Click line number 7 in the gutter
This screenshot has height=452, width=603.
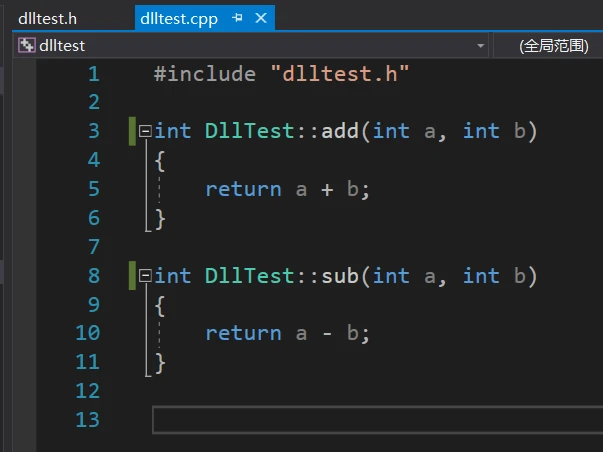[x=93, y=246]
